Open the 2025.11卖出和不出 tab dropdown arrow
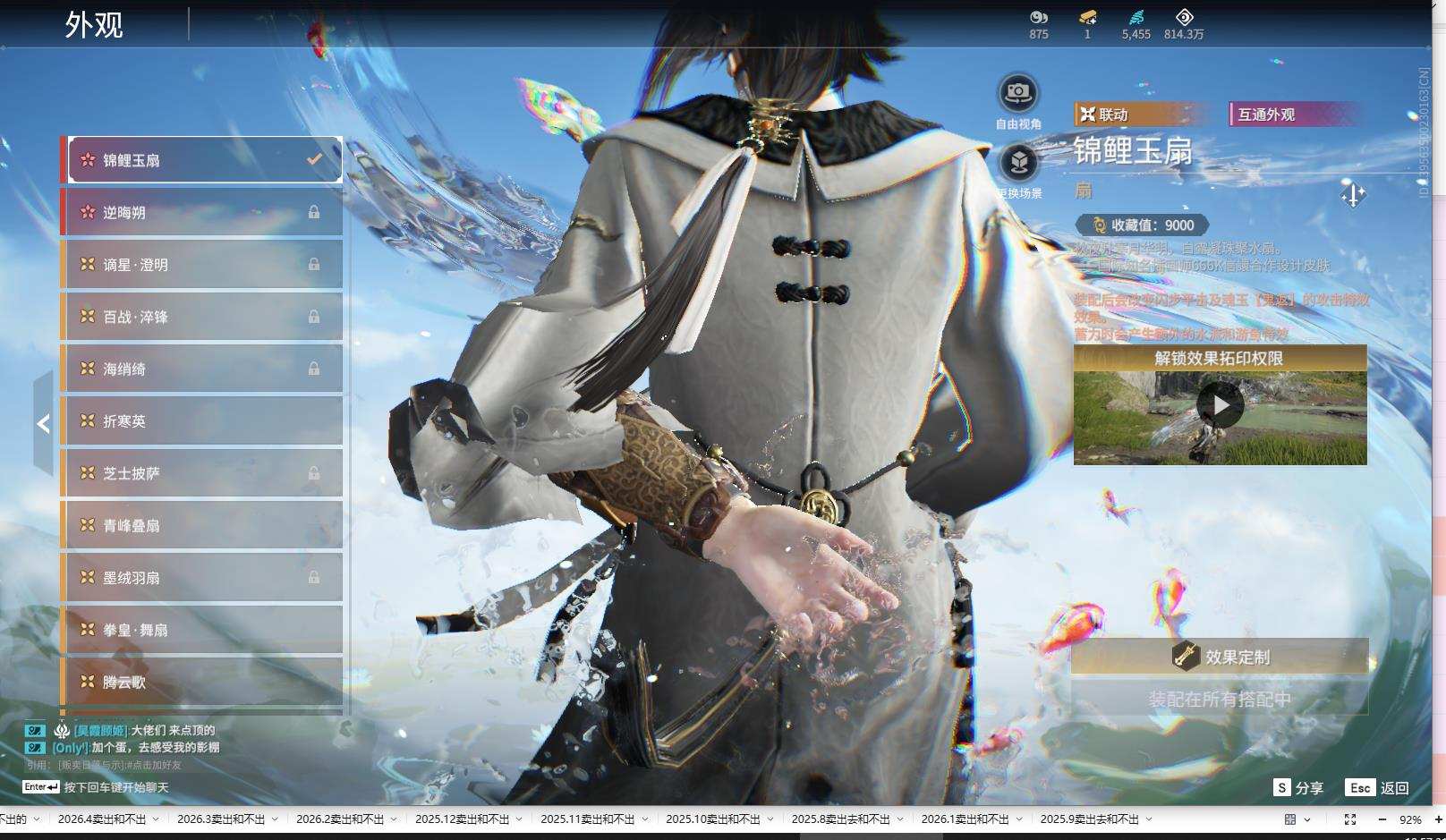Screen dimensions: 1446x840 [644, 819]
